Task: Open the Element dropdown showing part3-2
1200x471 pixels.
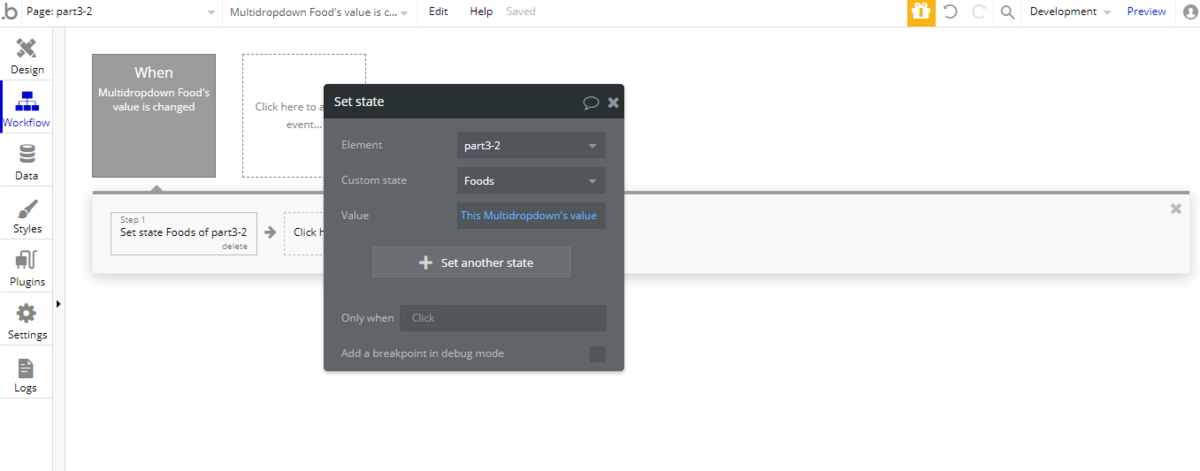Action: pyautogui.click(x=531, y=145)
